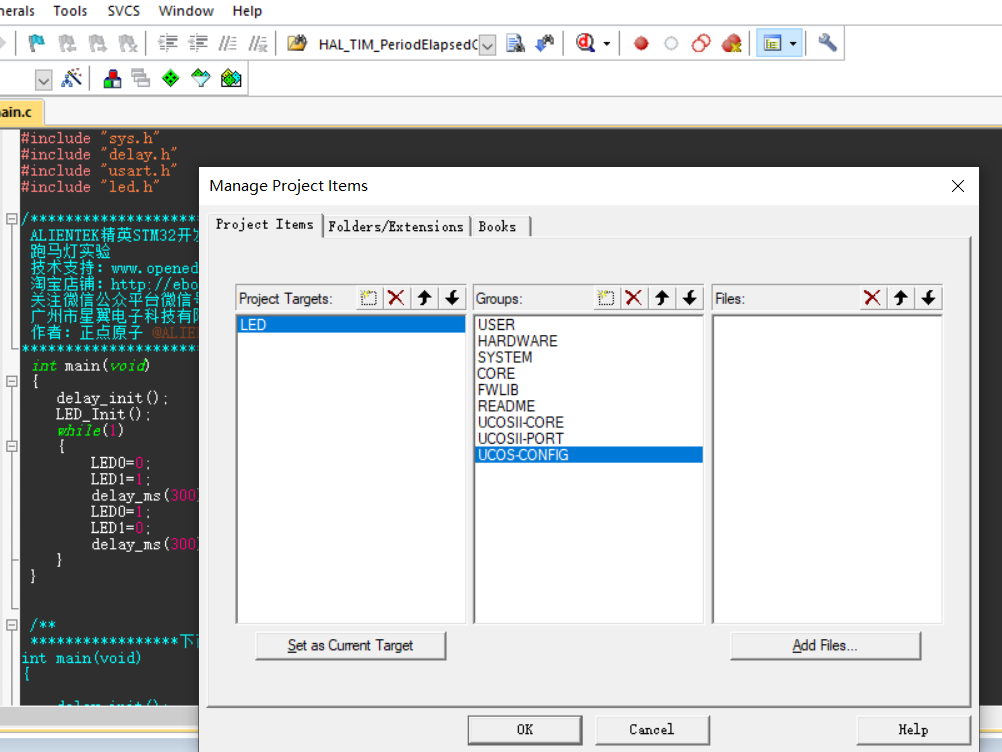Open the HAL_TIM_PeriodElapsedC combo dropdown arrow

[x=487, y=45]
